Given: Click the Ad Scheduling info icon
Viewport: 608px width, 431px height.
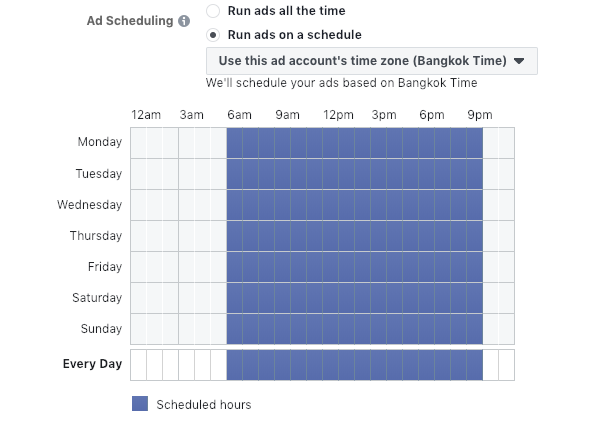Looking at the screenshot, I should pyautogui.click(x=184, y=21).
